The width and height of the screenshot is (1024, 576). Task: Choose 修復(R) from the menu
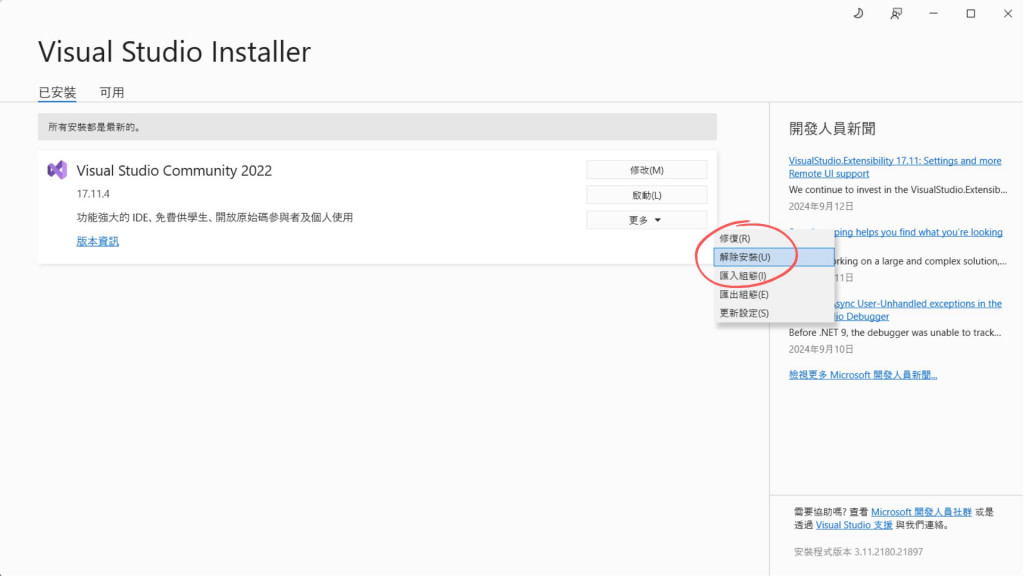[x=774, y=238]
